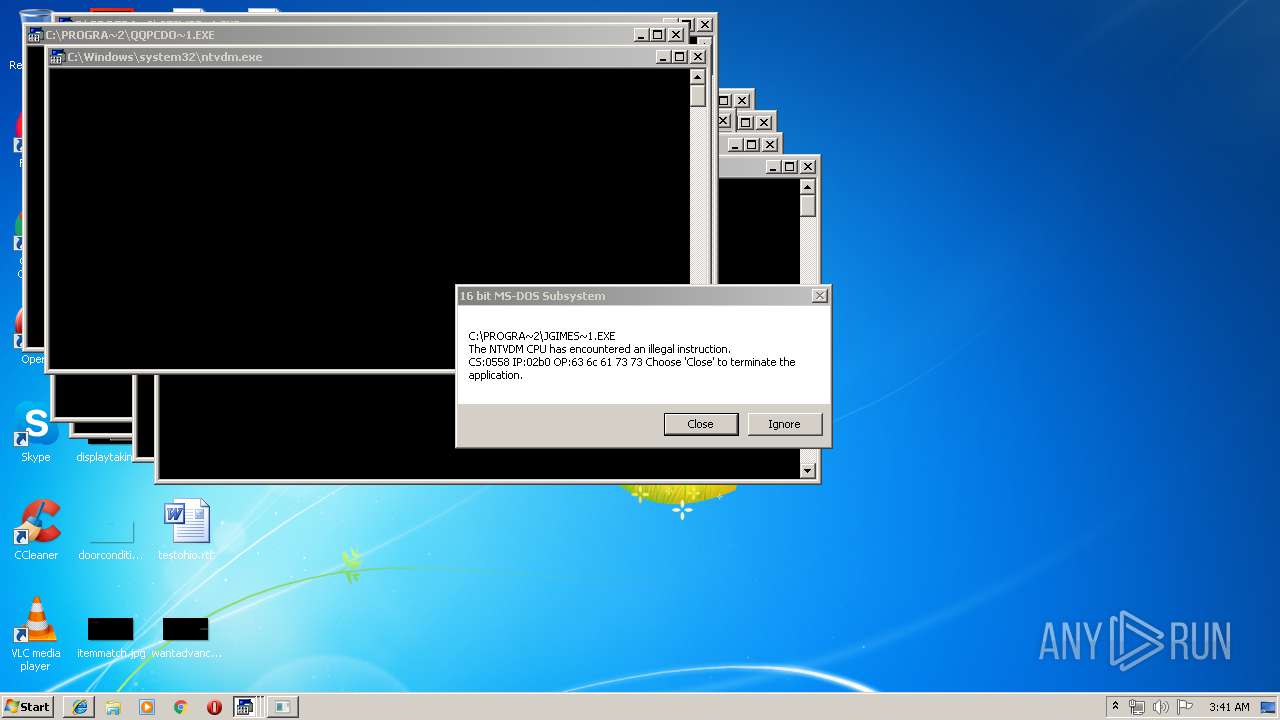Screen dimensions: 1280x720
Task: Launch Internet Explorer from taskbar
Action: pos(79,707)
